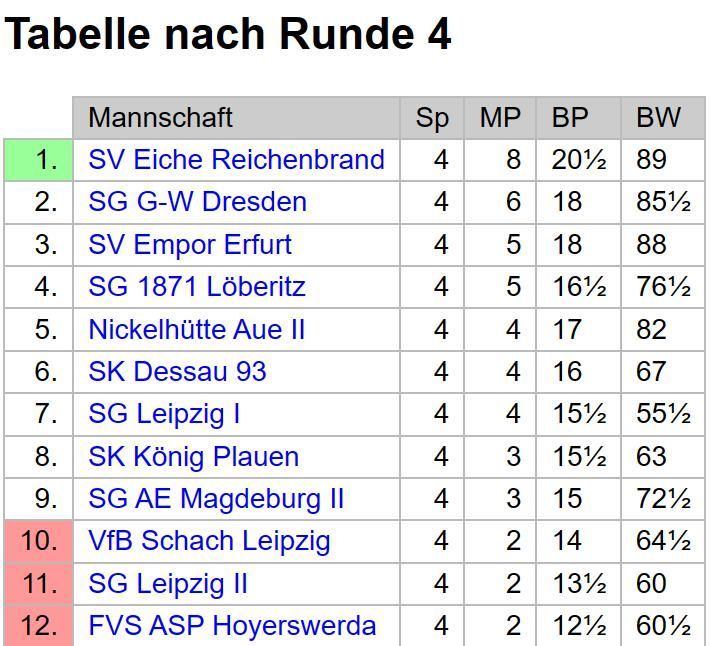Open SG G-W Dresden team link

click(x=197, y=202)
